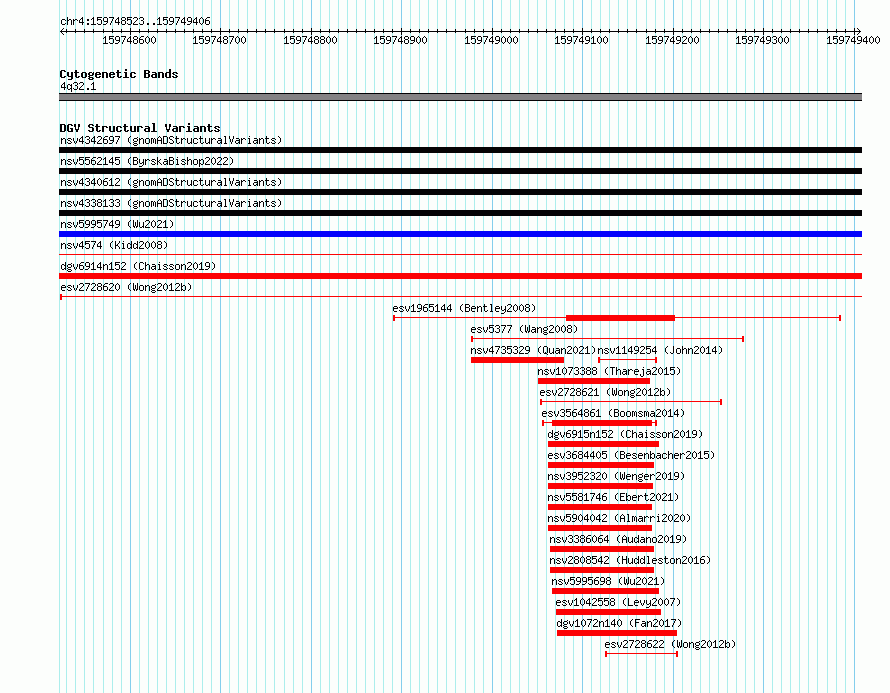Viewport: 890px width, 693px height.
Task: Open variant esv1042558 (Levy2007)
Action: (x=618, y=602)
